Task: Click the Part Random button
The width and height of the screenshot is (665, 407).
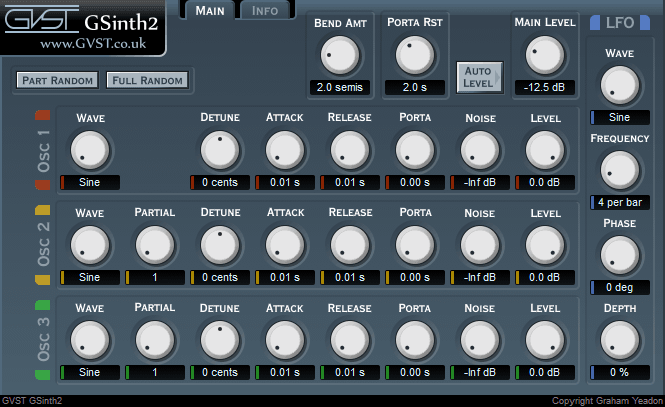Action: (x=57, y=80)
